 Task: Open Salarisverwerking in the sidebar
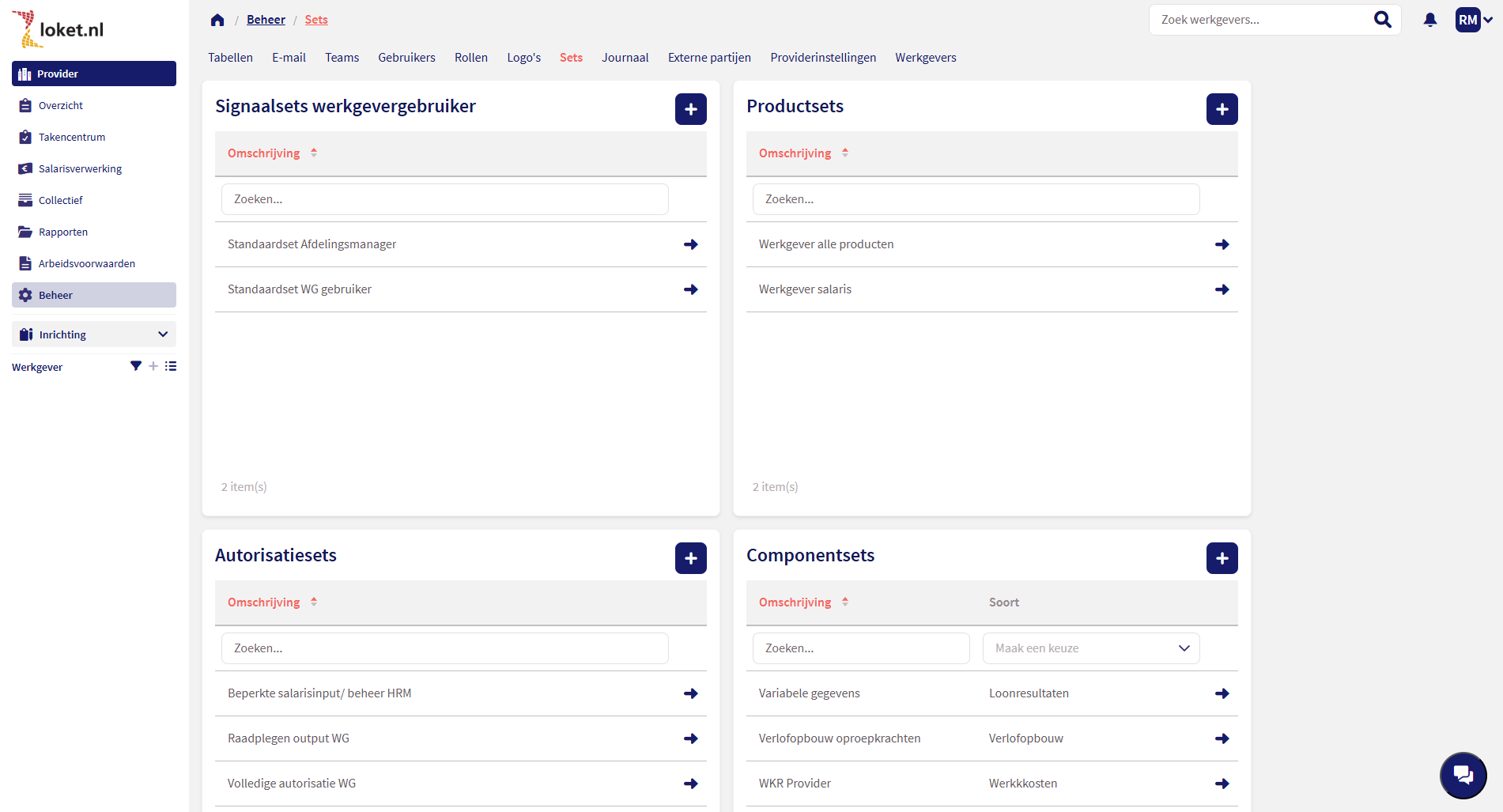(80, 168)
